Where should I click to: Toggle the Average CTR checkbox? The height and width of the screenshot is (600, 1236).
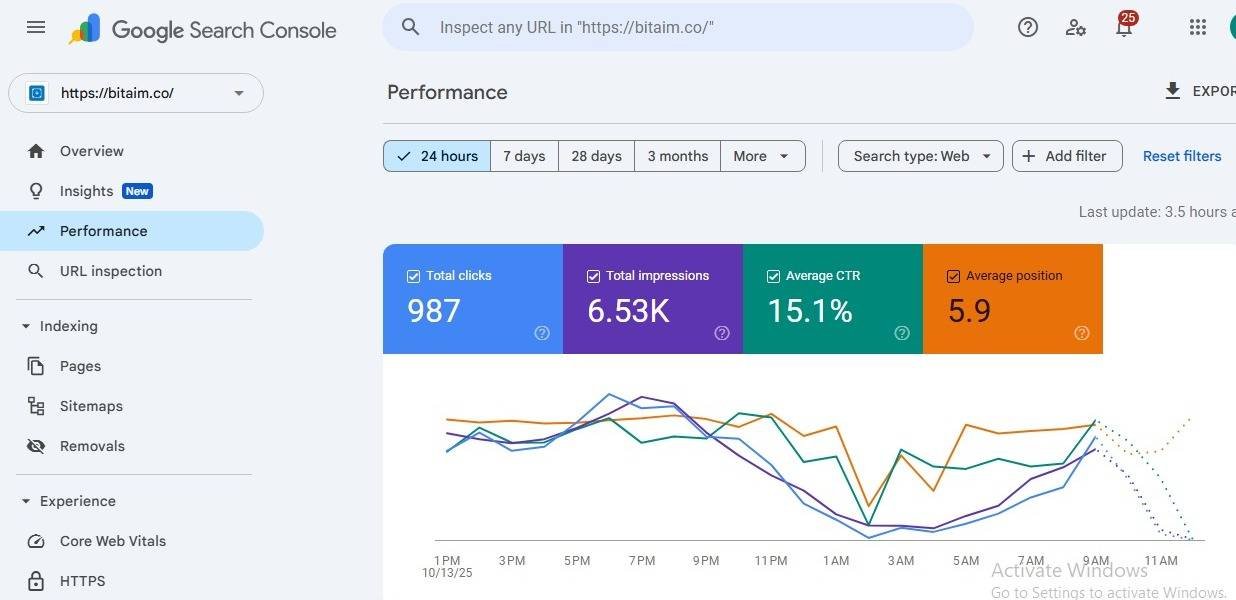[x=773, y=276]
